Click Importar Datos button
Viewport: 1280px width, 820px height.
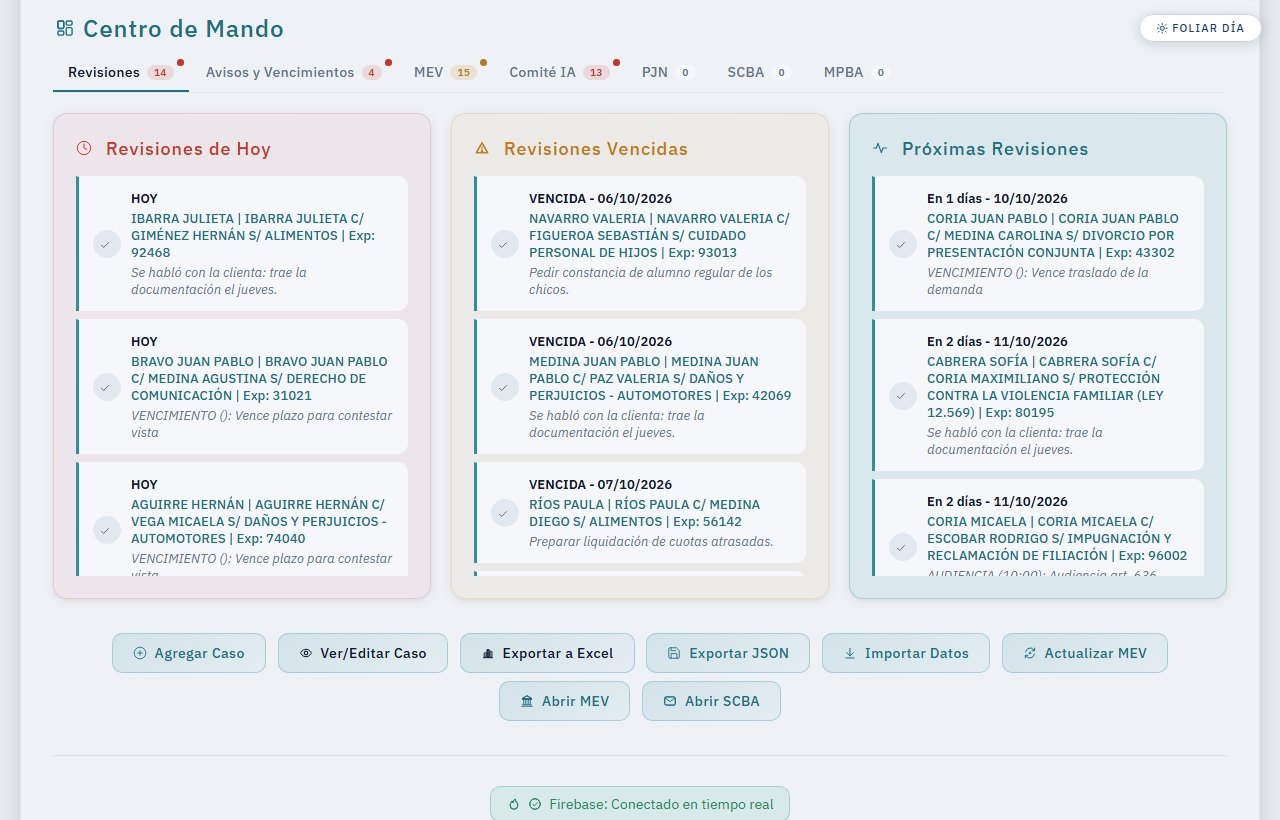(x=906, y=653)
